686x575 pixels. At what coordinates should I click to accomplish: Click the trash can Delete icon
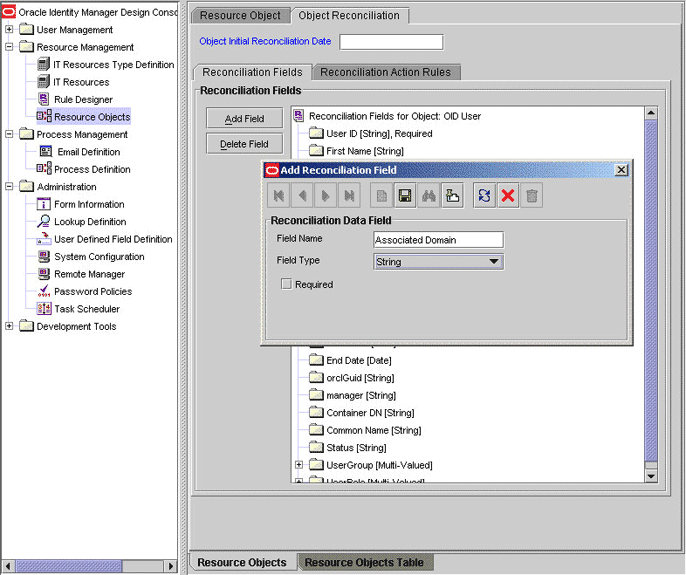point(532,196)
